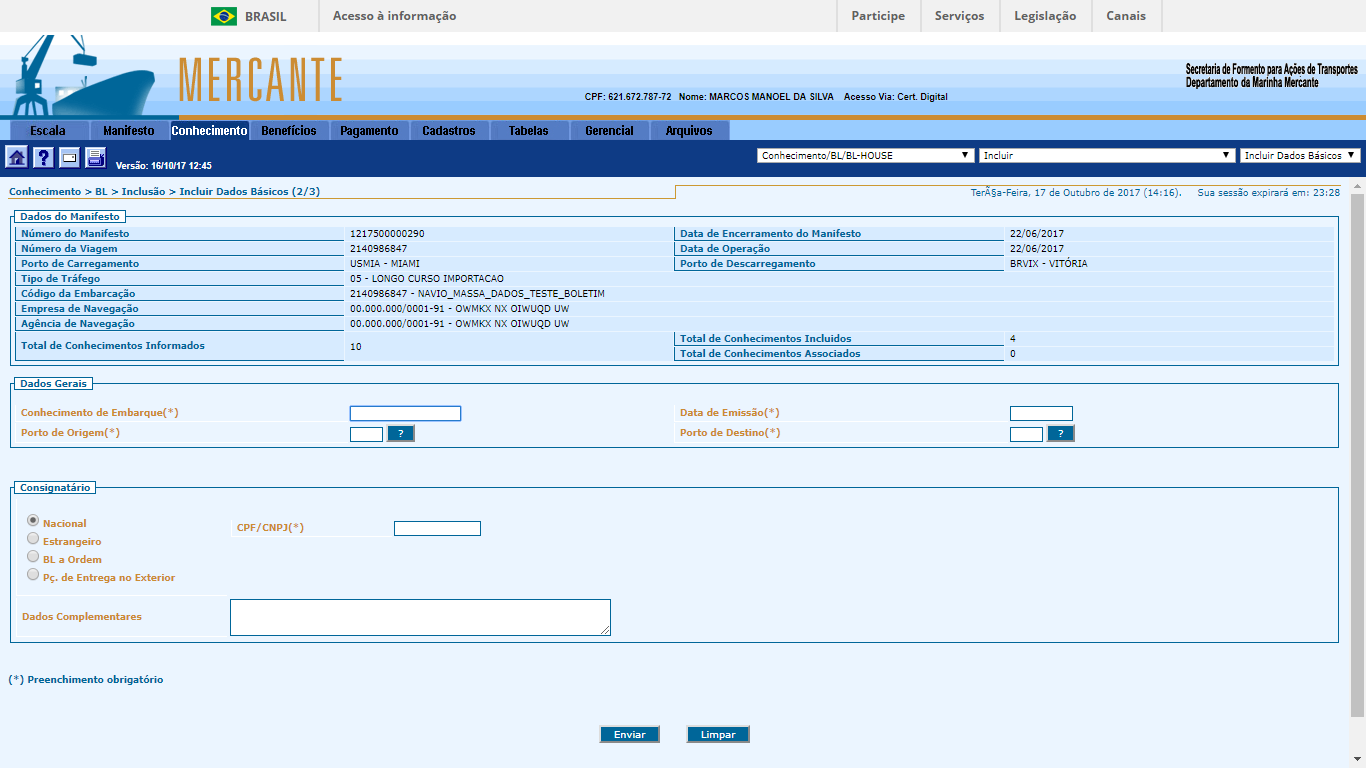Open the Serviços link

point(959,16)
